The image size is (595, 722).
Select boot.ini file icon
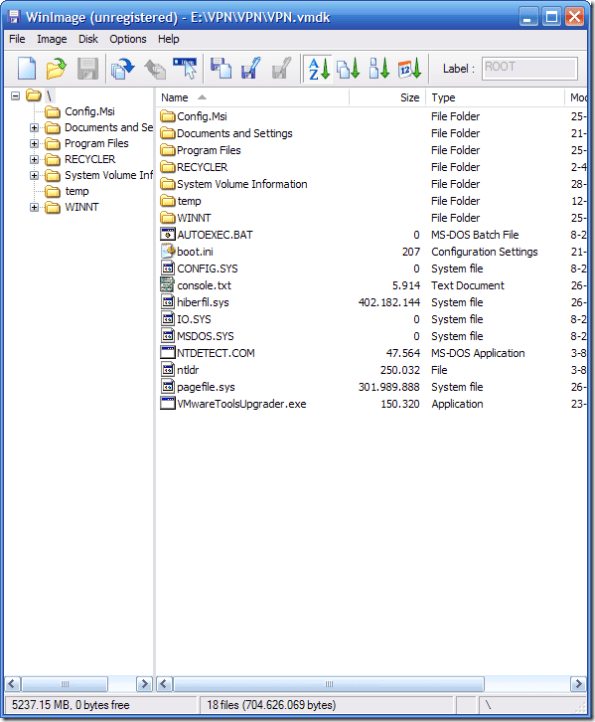click(168, 251)
